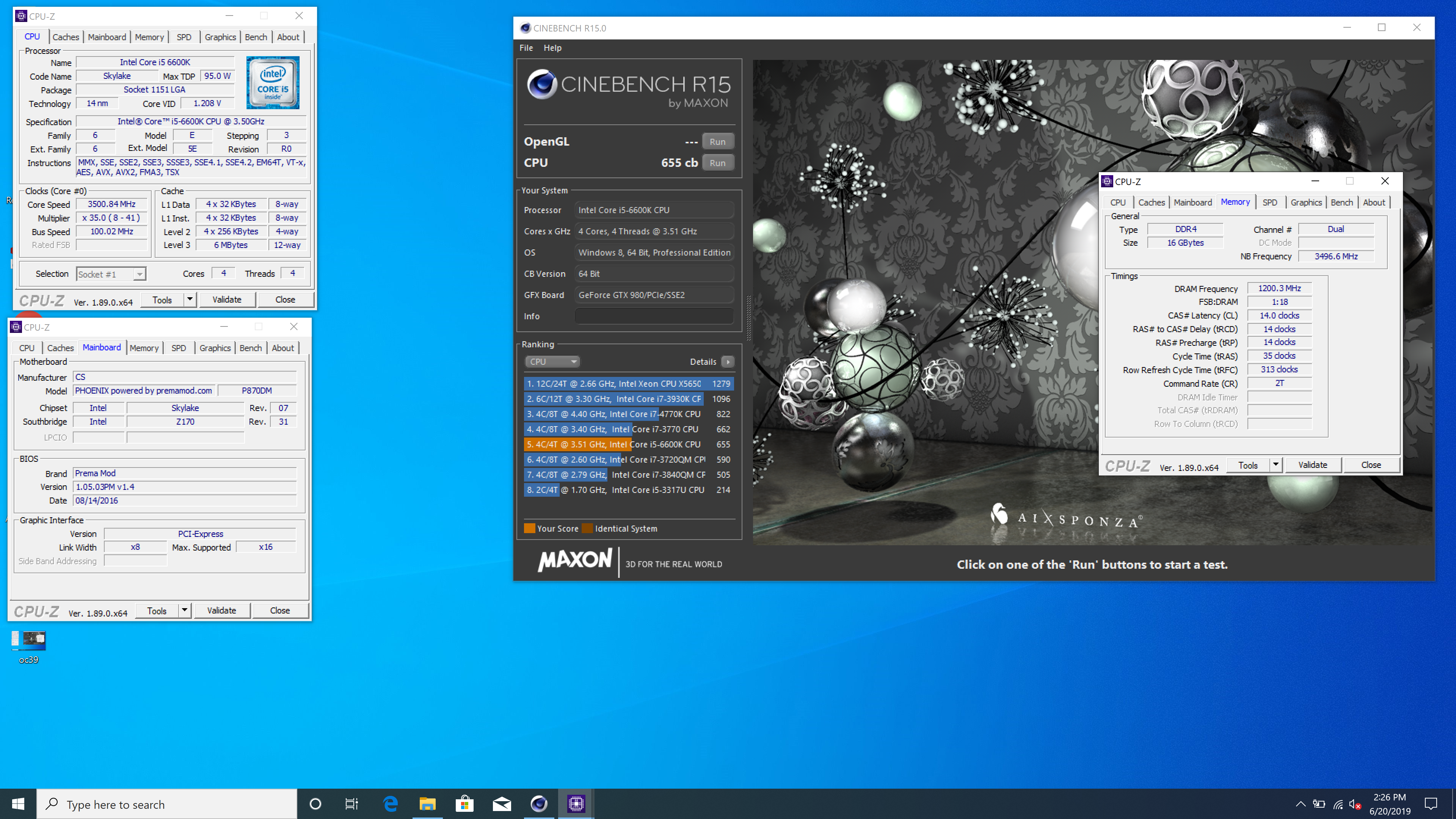The width and height of the screenshot is (1456, 819).
Task: Open the Socket #1 selection dropdown
Action: 111,274
